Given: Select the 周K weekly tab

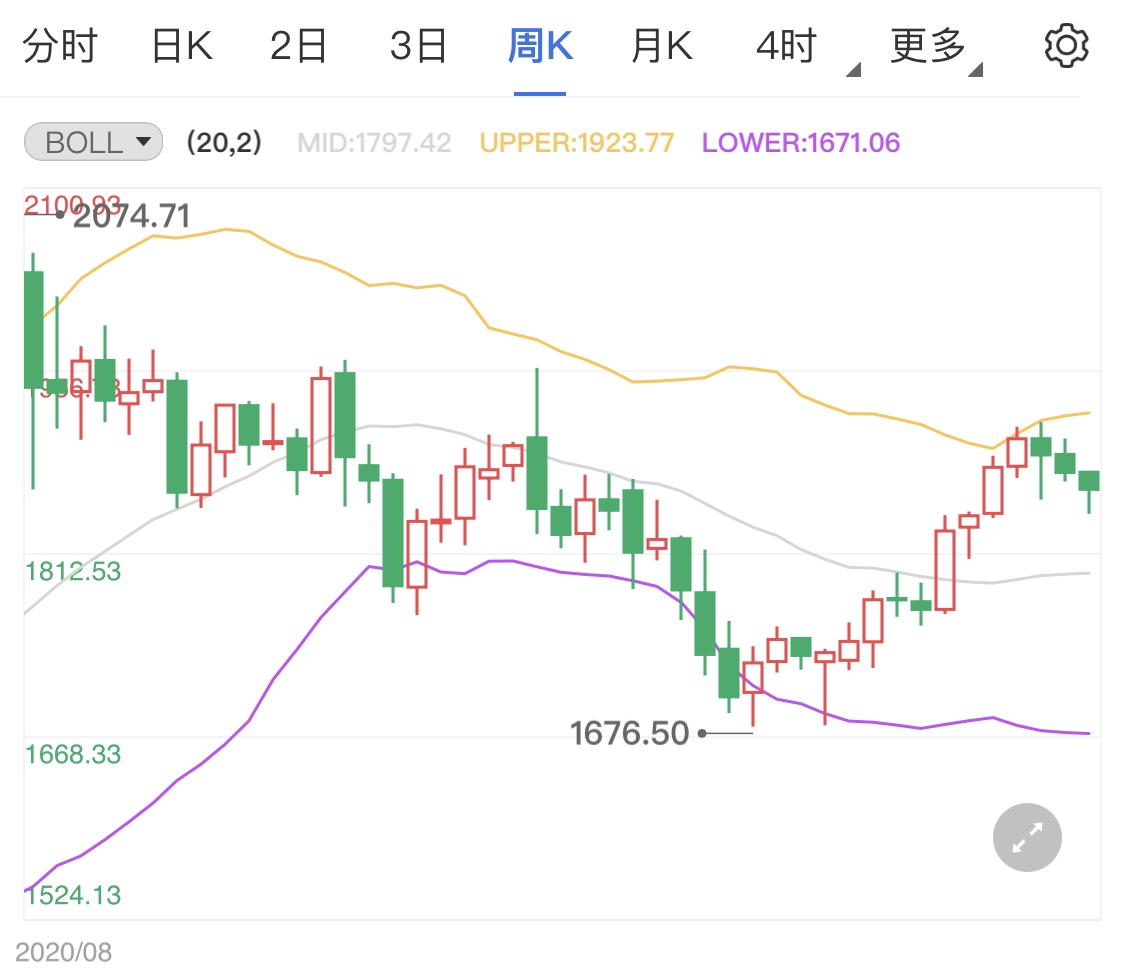Looking at the screenshot, I should pyautogui.click(x=540, y=46).
